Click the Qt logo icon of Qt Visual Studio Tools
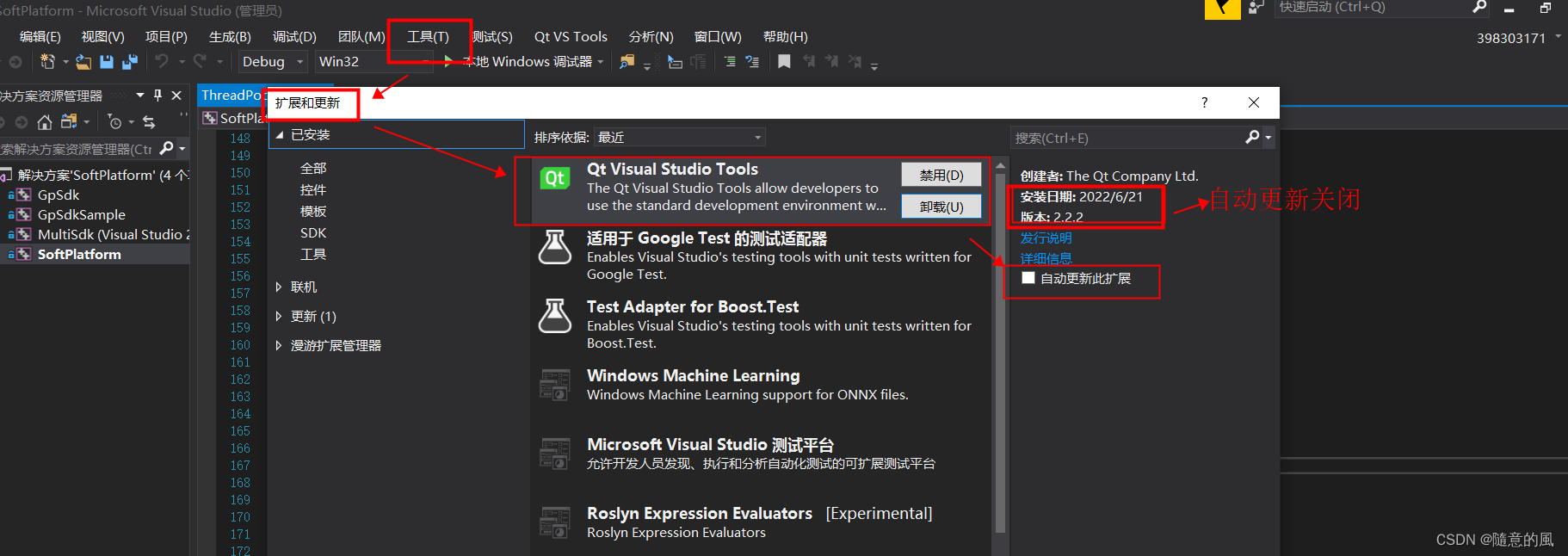 [554, 178]
